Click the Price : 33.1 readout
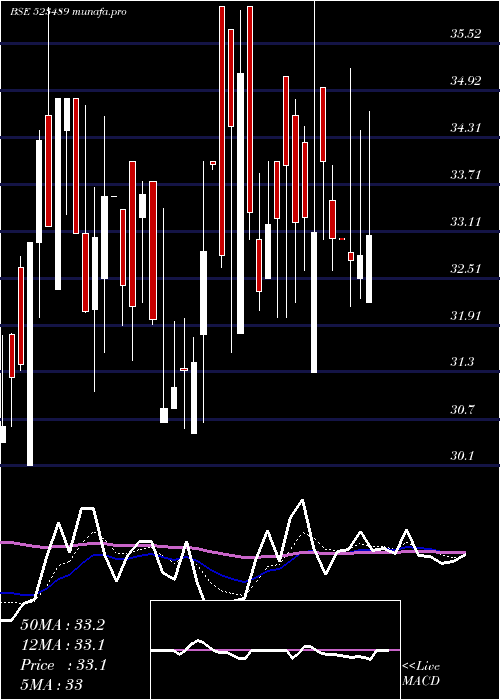 [63, 665]
